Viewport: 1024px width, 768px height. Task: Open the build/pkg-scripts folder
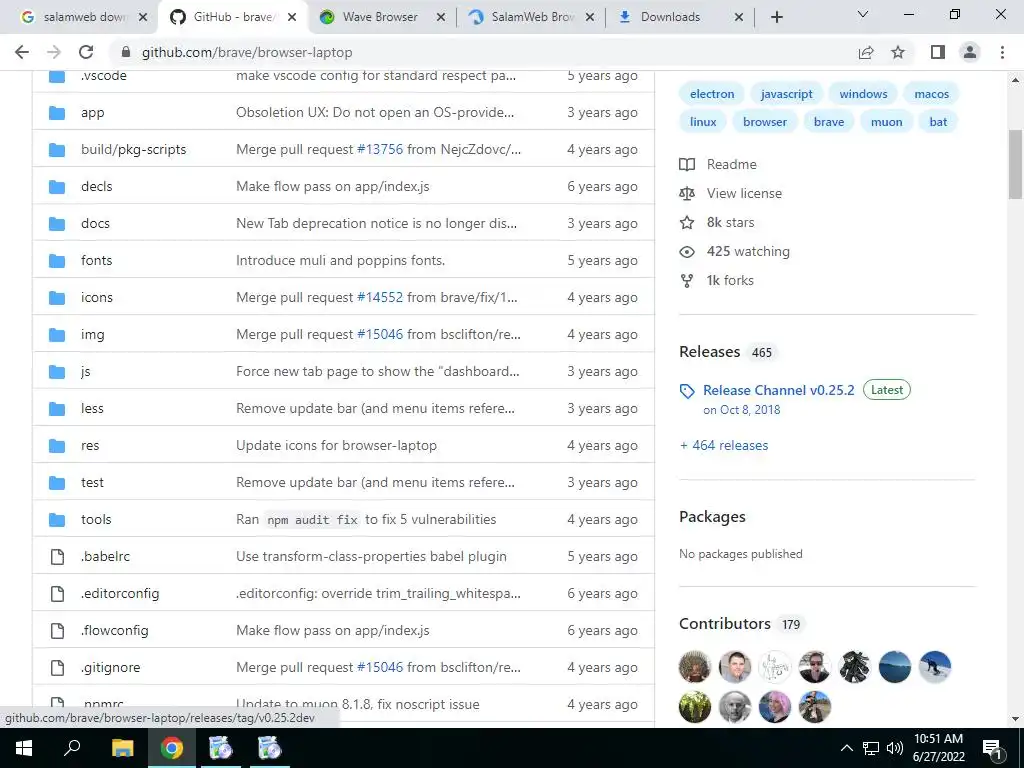pos(133,150)
